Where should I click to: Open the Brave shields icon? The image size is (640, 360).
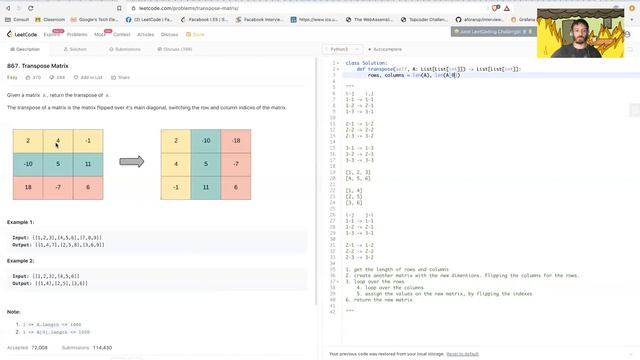pyautogui.click(x=496, y=8)
